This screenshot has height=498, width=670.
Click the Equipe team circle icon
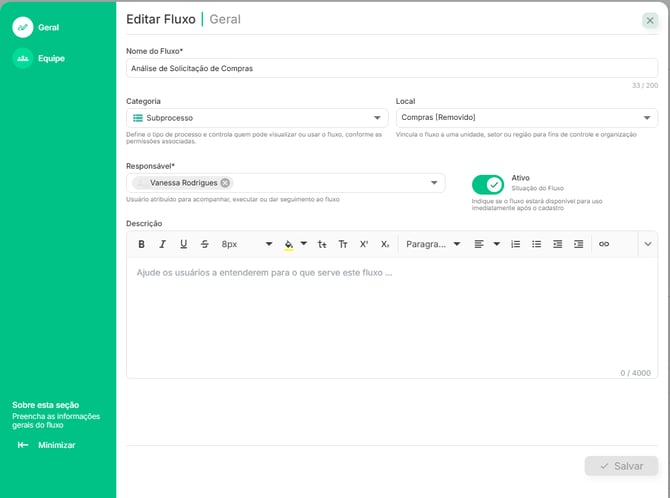23,58
